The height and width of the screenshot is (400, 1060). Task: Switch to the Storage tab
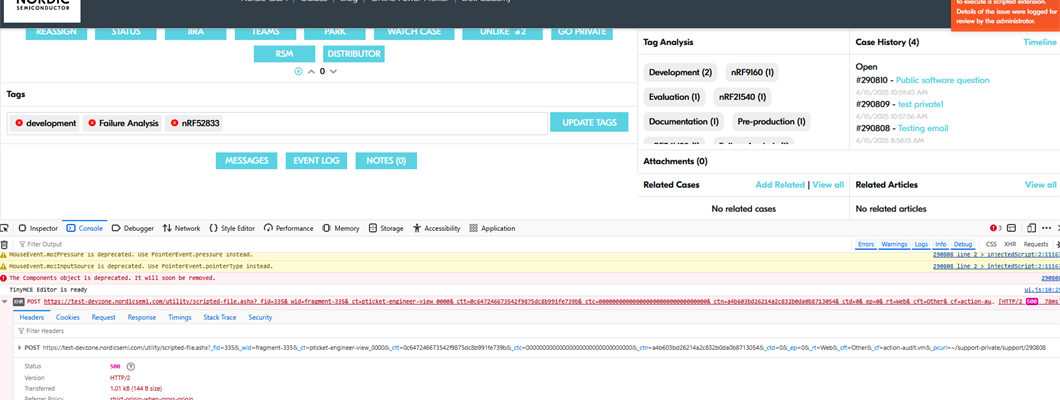[386, 228]
